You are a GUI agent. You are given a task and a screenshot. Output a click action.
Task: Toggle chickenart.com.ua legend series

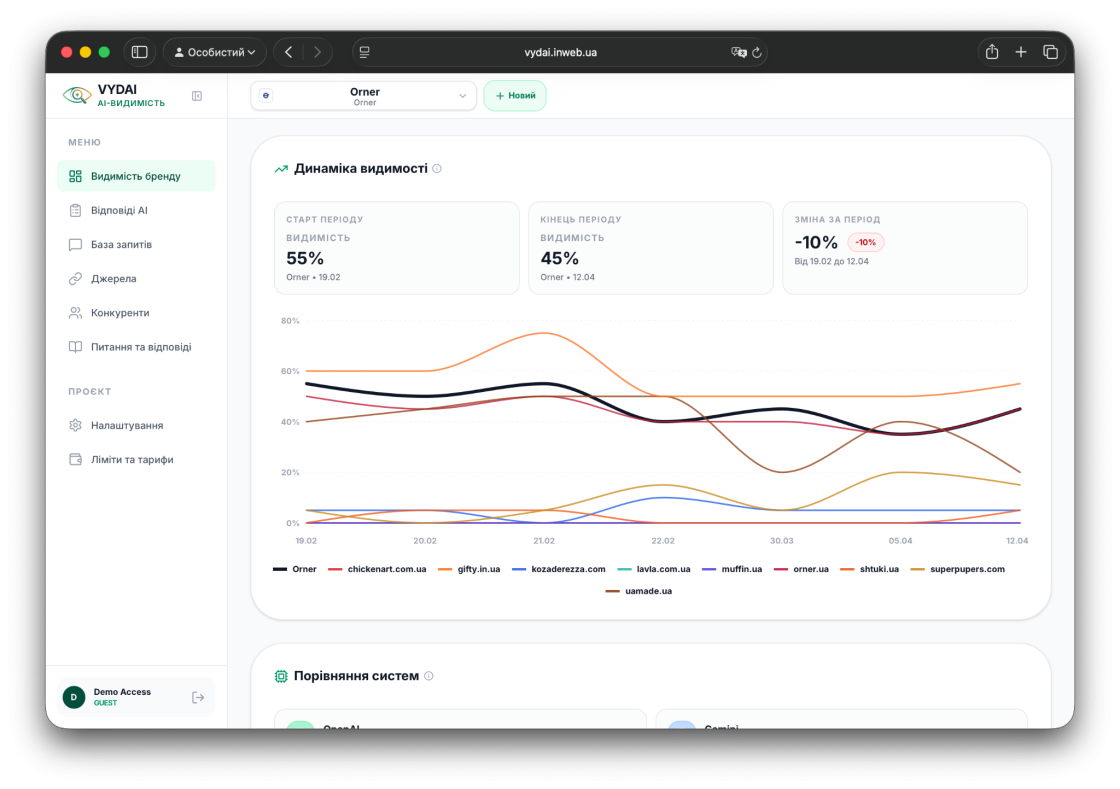tap(377, 569)
